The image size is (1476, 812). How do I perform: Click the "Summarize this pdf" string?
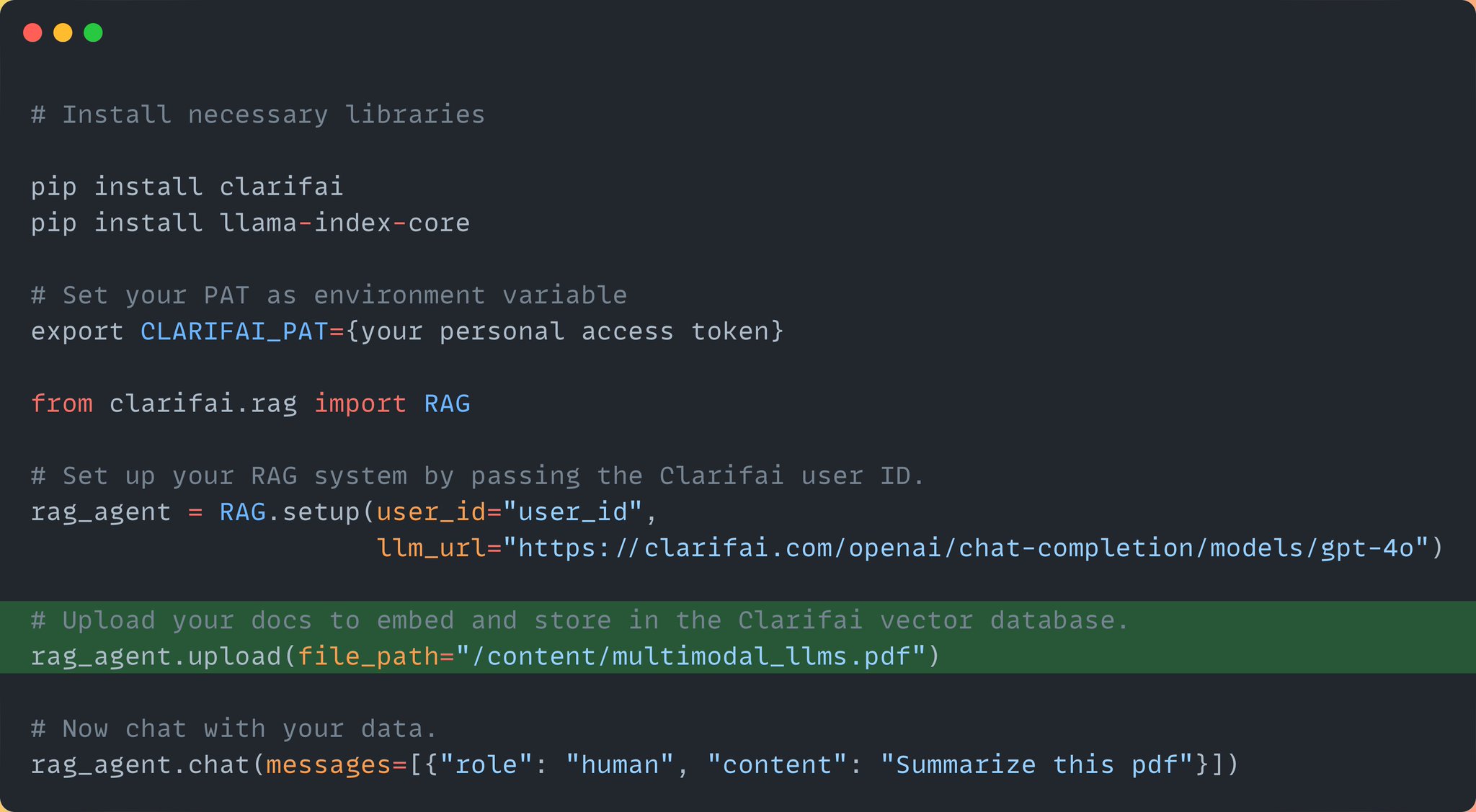tap(1036, 764)
